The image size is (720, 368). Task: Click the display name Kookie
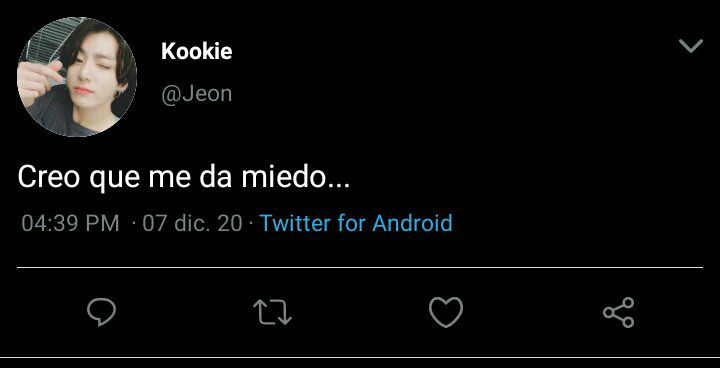coord(197,51)
